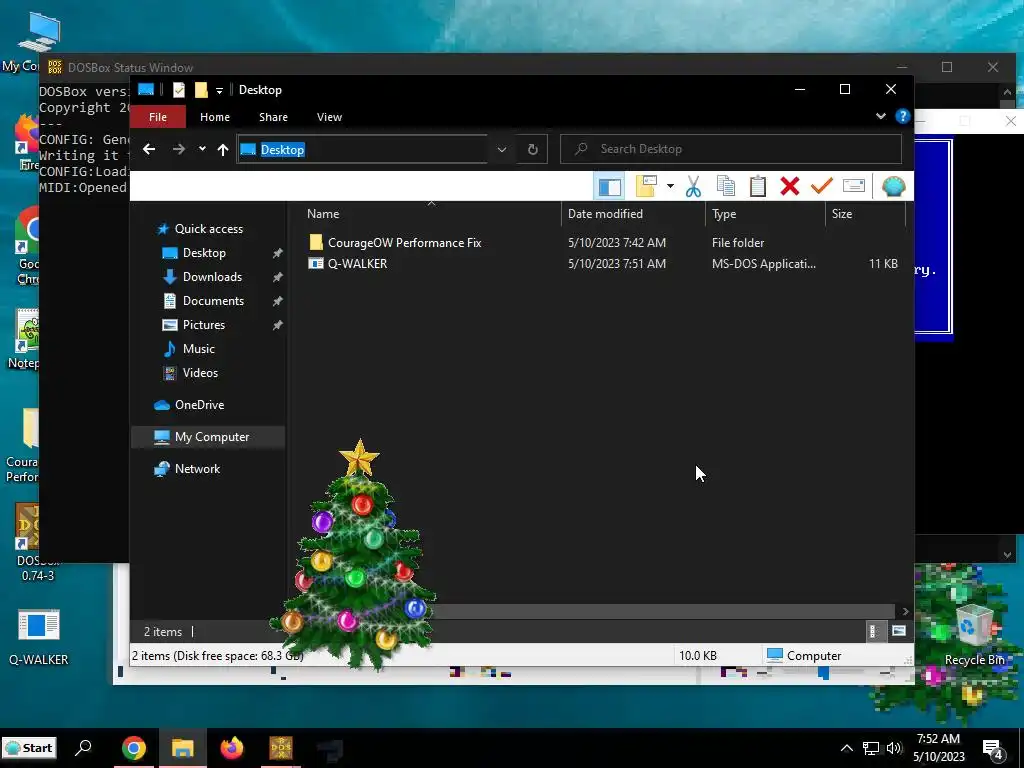
Task: Select Videos in the navigation pane
Action: point(200,373)
